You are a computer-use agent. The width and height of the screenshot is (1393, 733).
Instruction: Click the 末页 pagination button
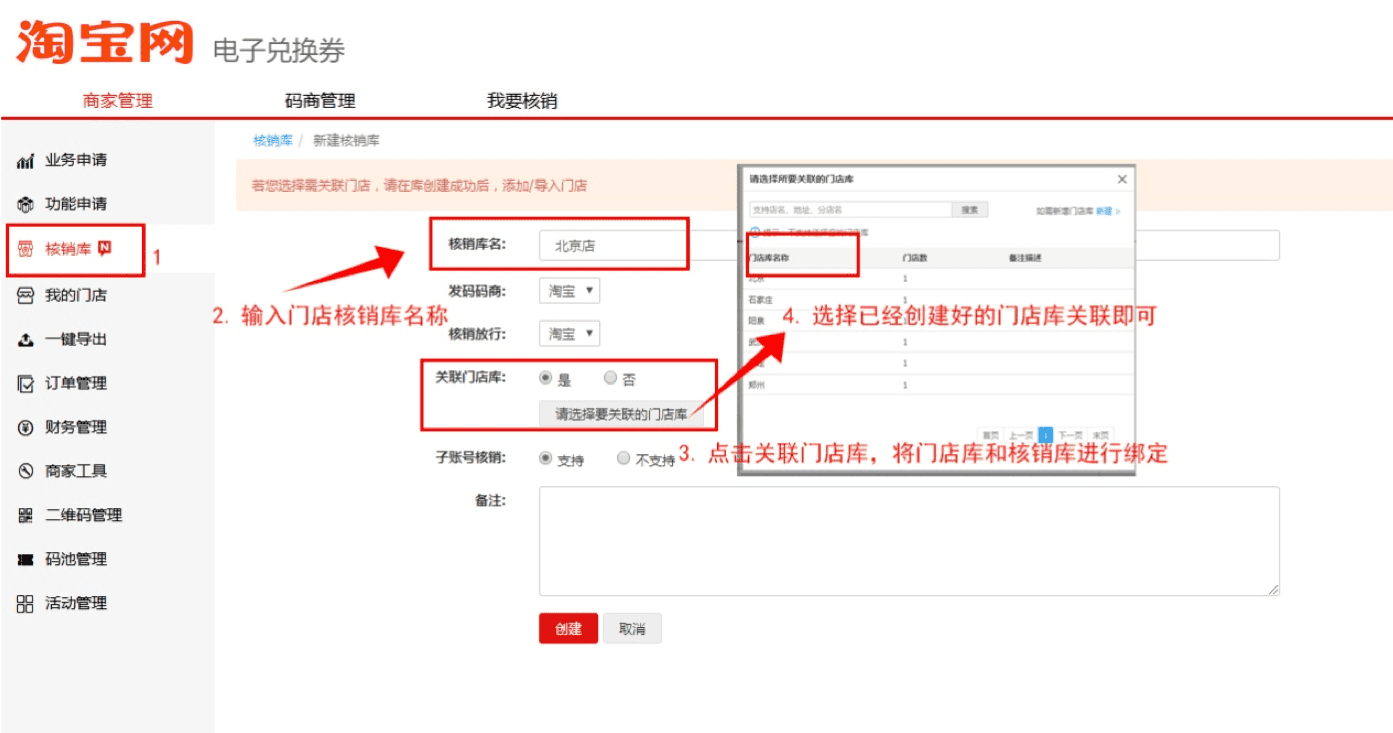point(1100,435)
